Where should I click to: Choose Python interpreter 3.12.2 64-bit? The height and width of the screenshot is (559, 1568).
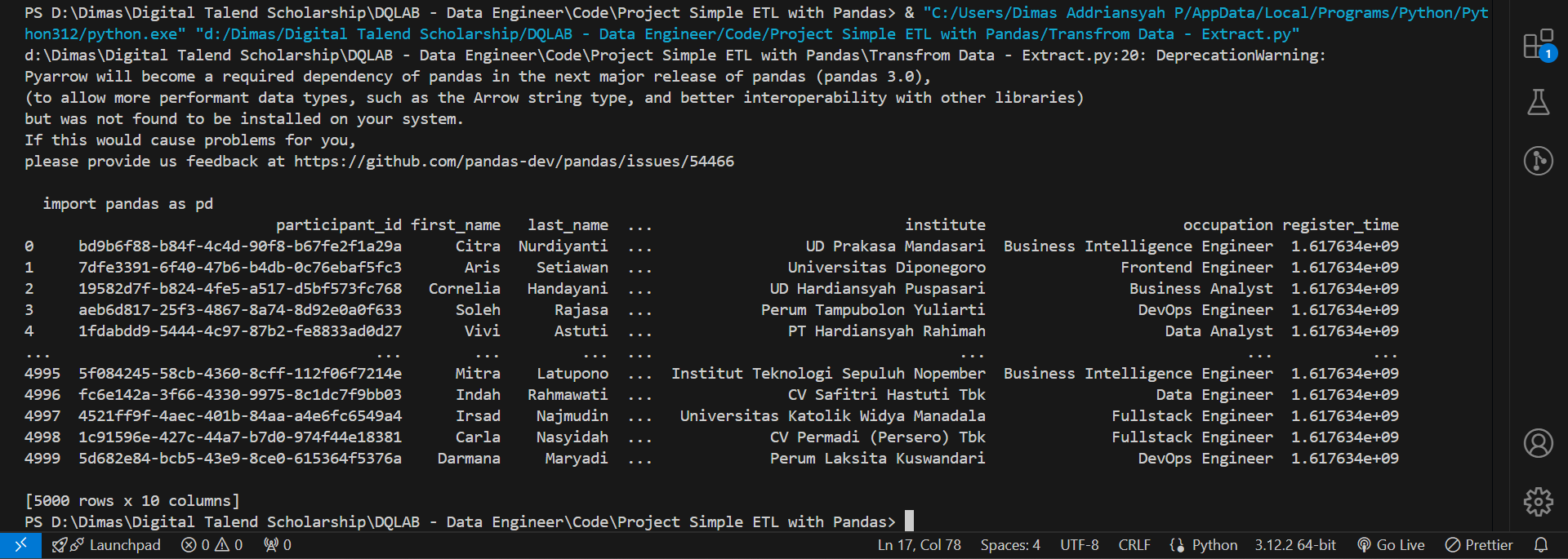pos(1294,545)
